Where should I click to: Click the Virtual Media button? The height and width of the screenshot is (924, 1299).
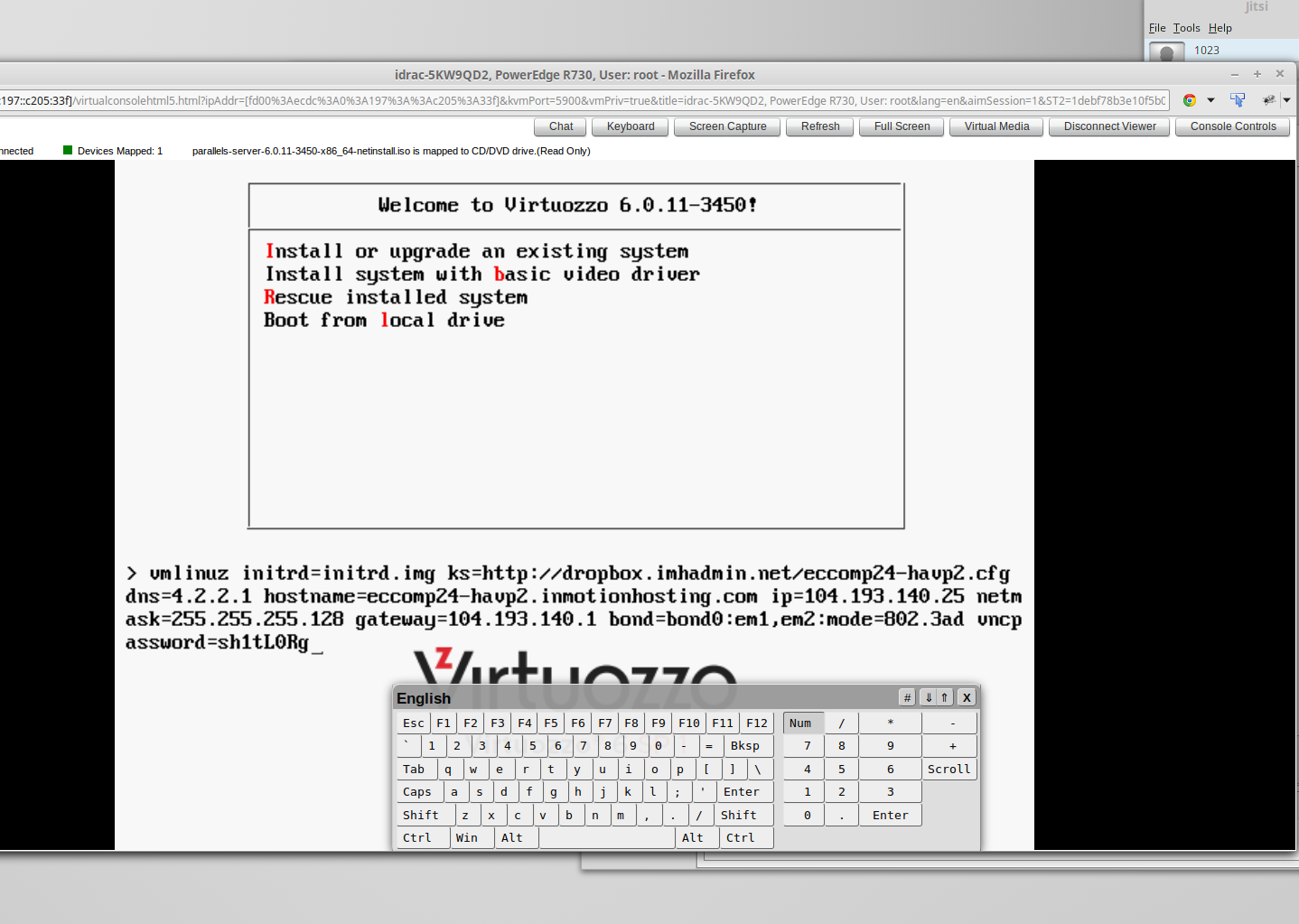point(996,126)
